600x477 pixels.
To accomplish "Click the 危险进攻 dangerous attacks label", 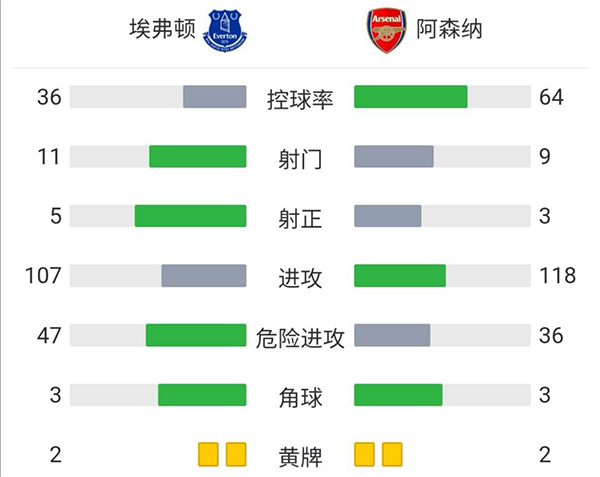I will (300, 339).
